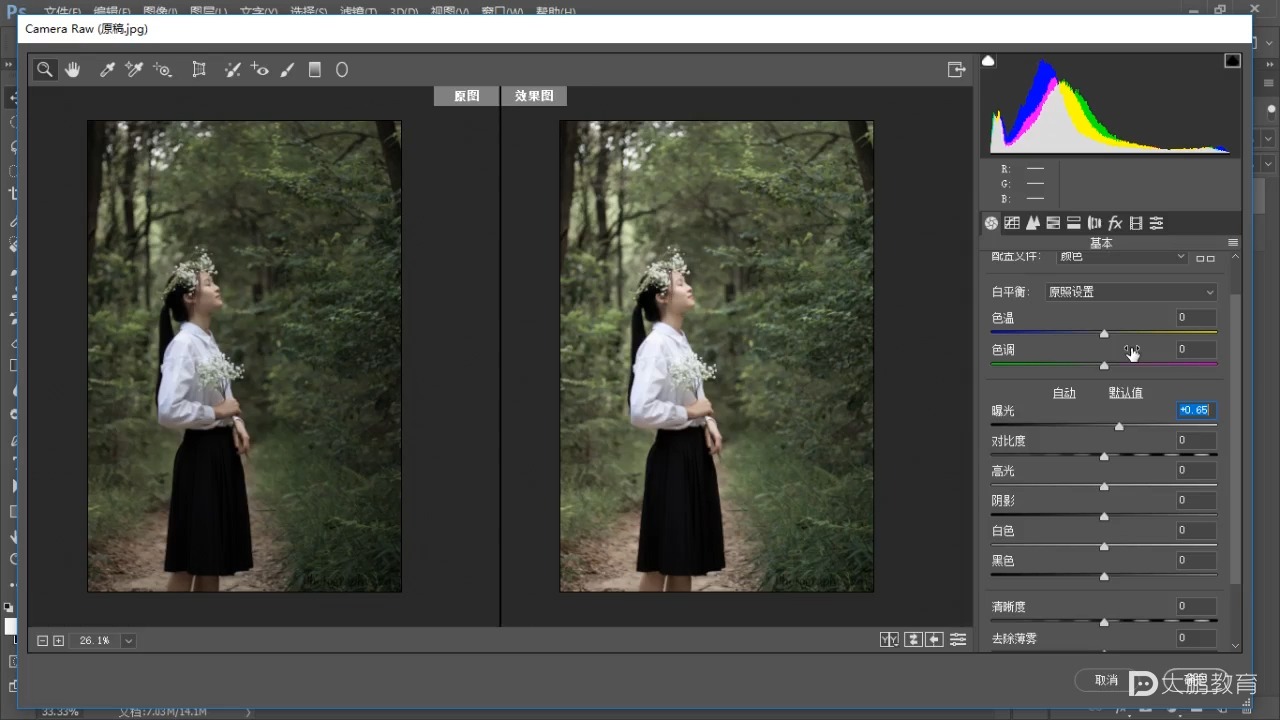Cycle the before/after view mode icon
The image size is (1280, 720).
tap(889, 640)
